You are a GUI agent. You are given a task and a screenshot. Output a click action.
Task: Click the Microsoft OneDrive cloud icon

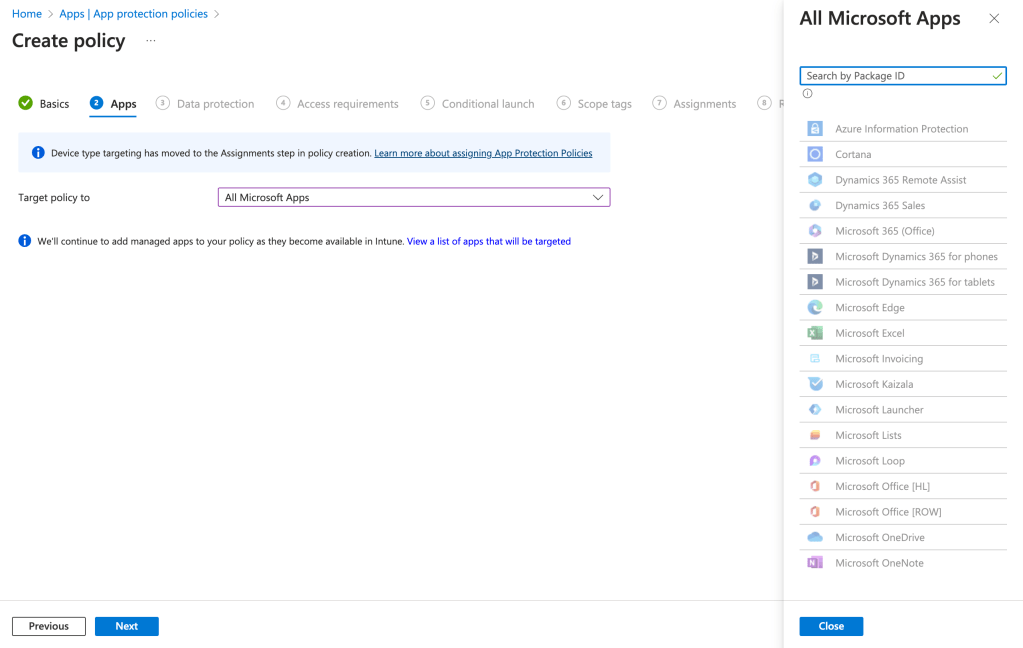pyautogui.click(x=815, y=537)
